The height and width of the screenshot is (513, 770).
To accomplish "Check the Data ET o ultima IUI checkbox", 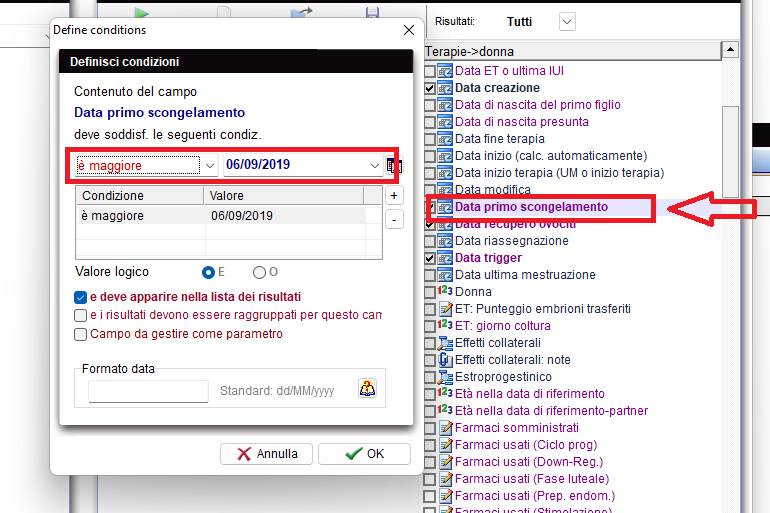I will click(x=430, y=72).
